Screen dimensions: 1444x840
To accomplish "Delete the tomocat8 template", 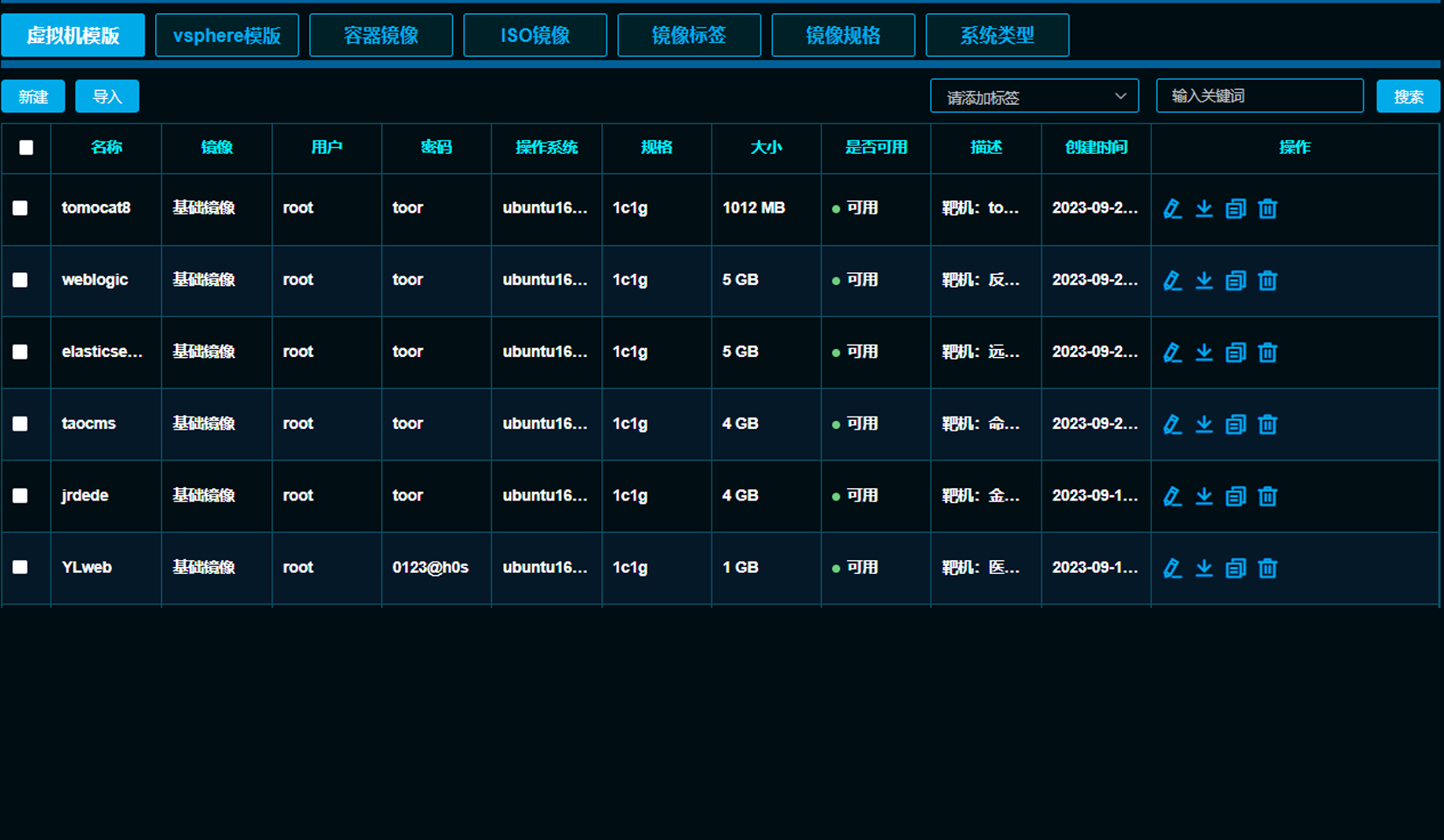I will [x=1267, y=208].
